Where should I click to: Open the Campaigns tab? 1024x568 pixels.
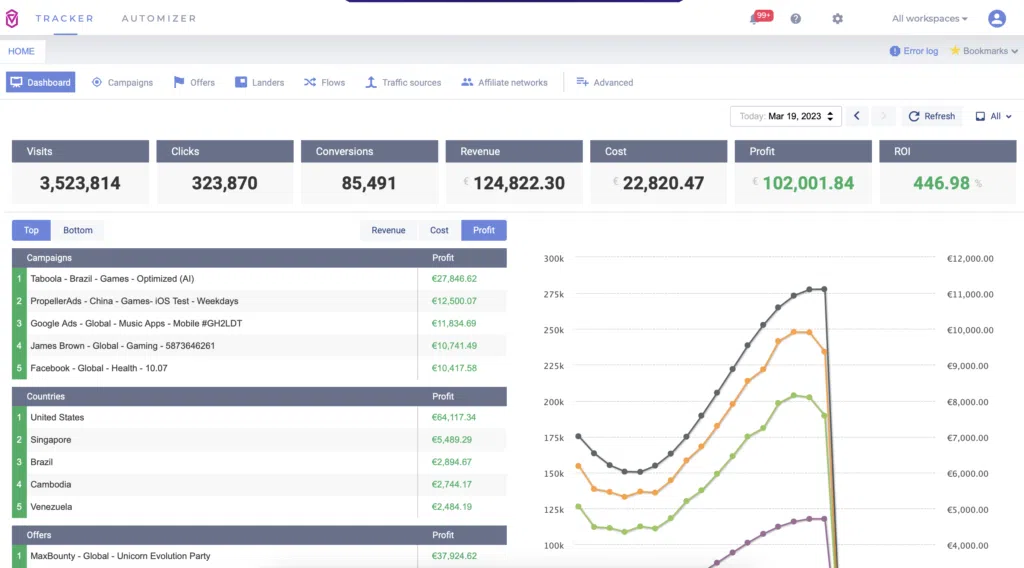(122, 82)
